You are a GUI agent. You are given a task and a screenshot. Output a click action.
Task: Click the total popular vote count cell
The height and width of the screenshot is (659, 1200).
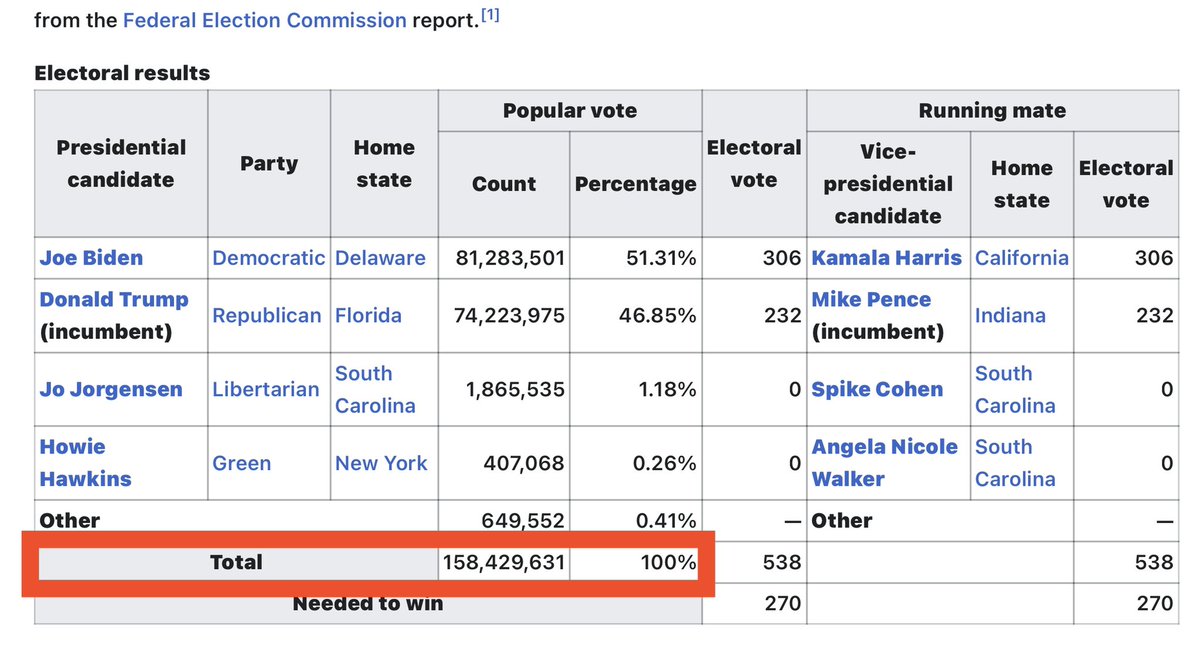click(x=503, y=563)
